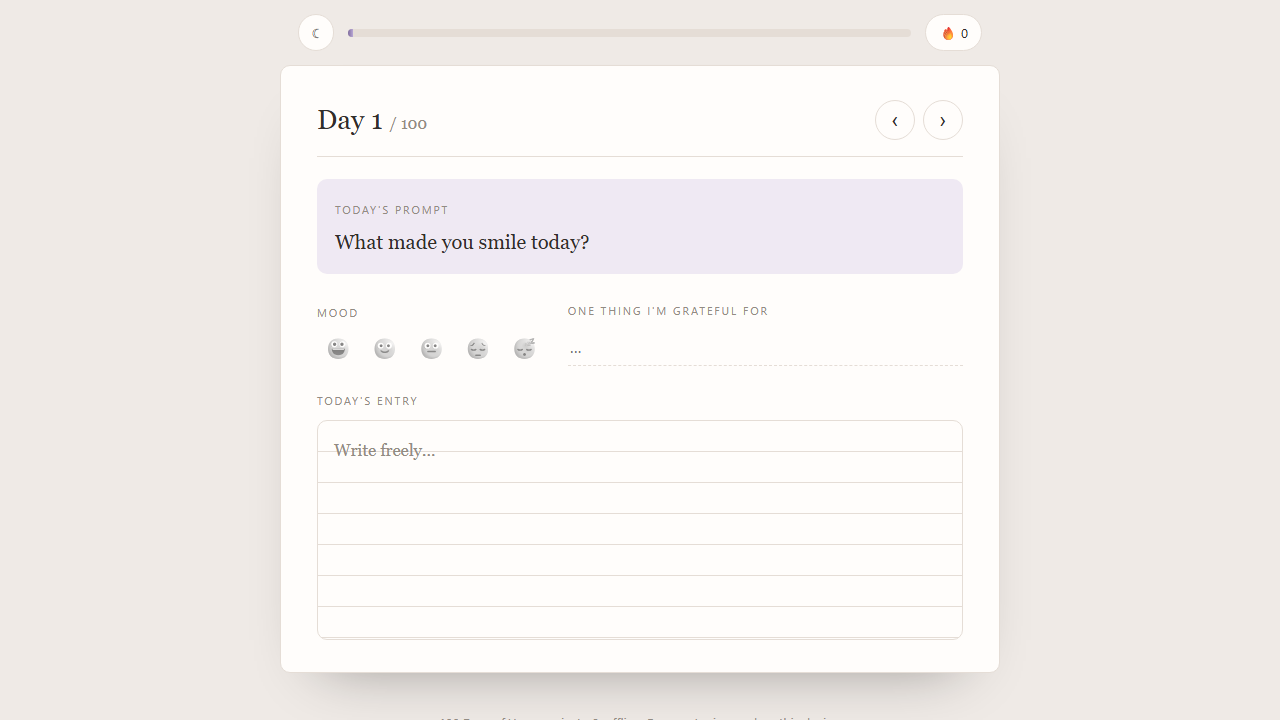Screen dimensions: 1280x720
Task: Click the 'Mood' section label
Action: click(338, 313)
